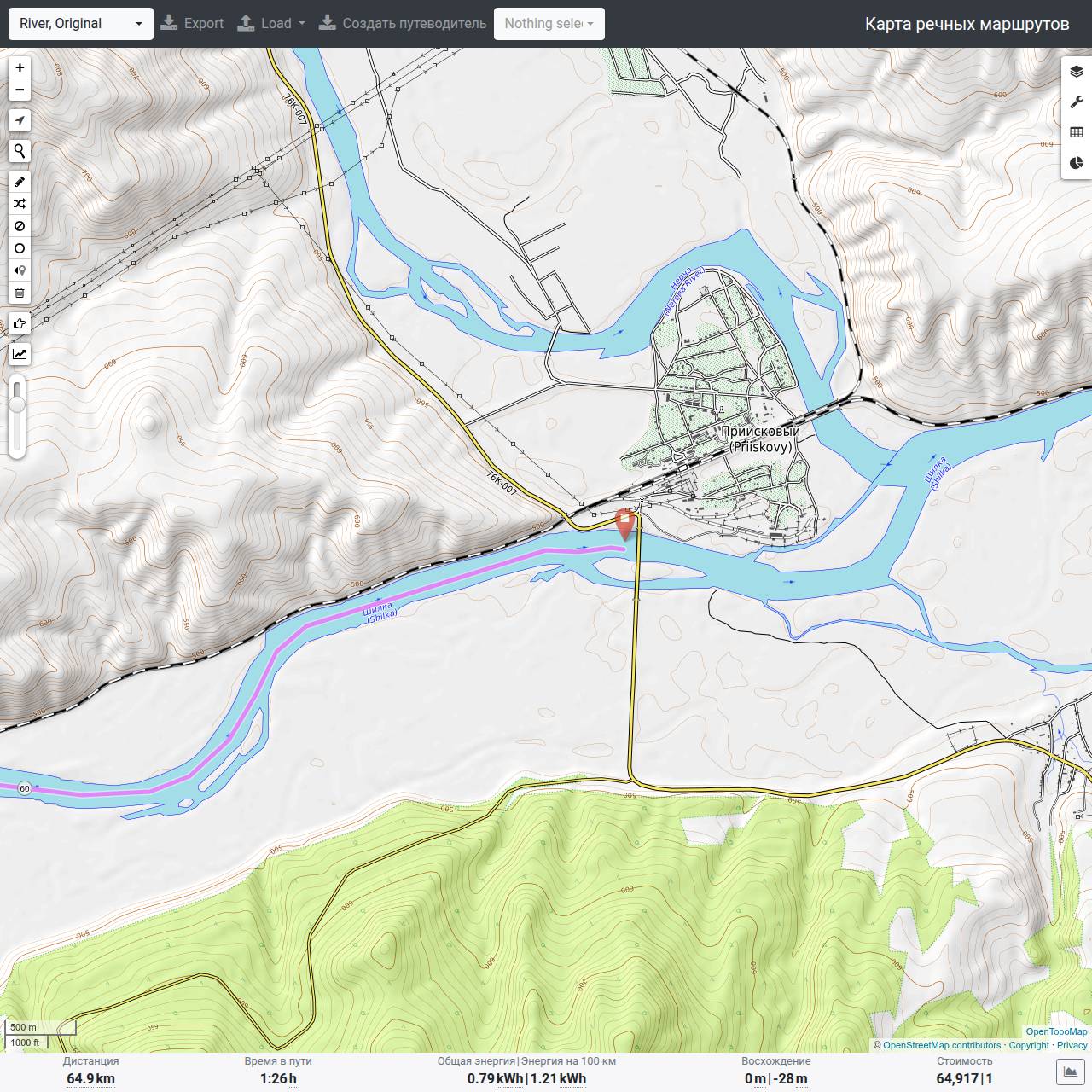Click the opacity slider handle on left

(x=17, y=404)
